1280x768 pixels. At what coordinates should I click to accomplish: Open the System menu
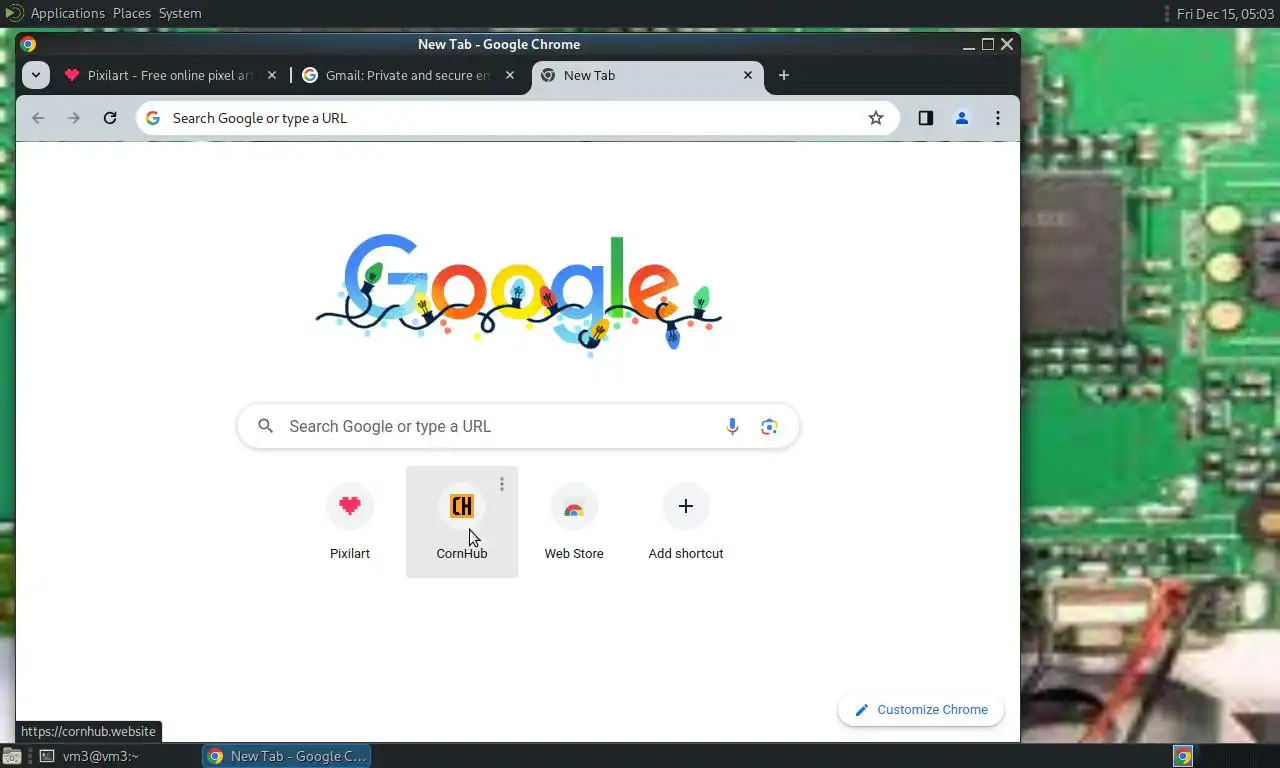point(180,13)
